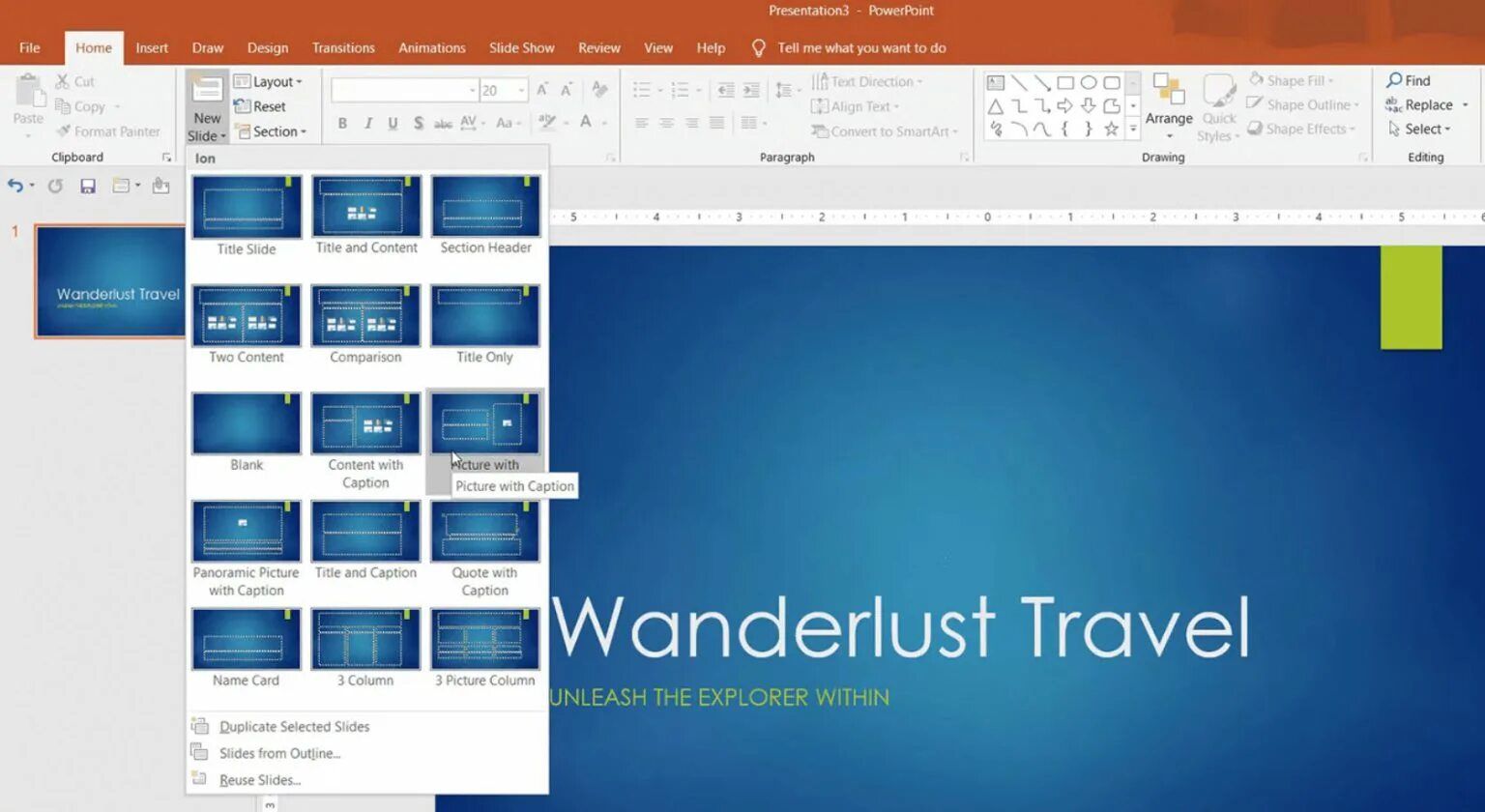Open the font name combo box dropdown
The image size is (1485, 812).
point(473,90)
